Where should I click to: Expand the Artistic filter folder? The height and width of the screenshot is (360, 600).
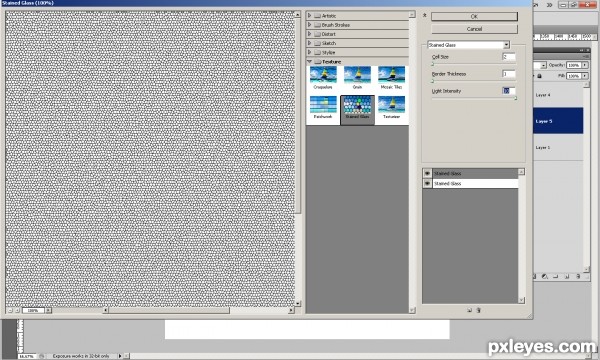click(310, 15)
